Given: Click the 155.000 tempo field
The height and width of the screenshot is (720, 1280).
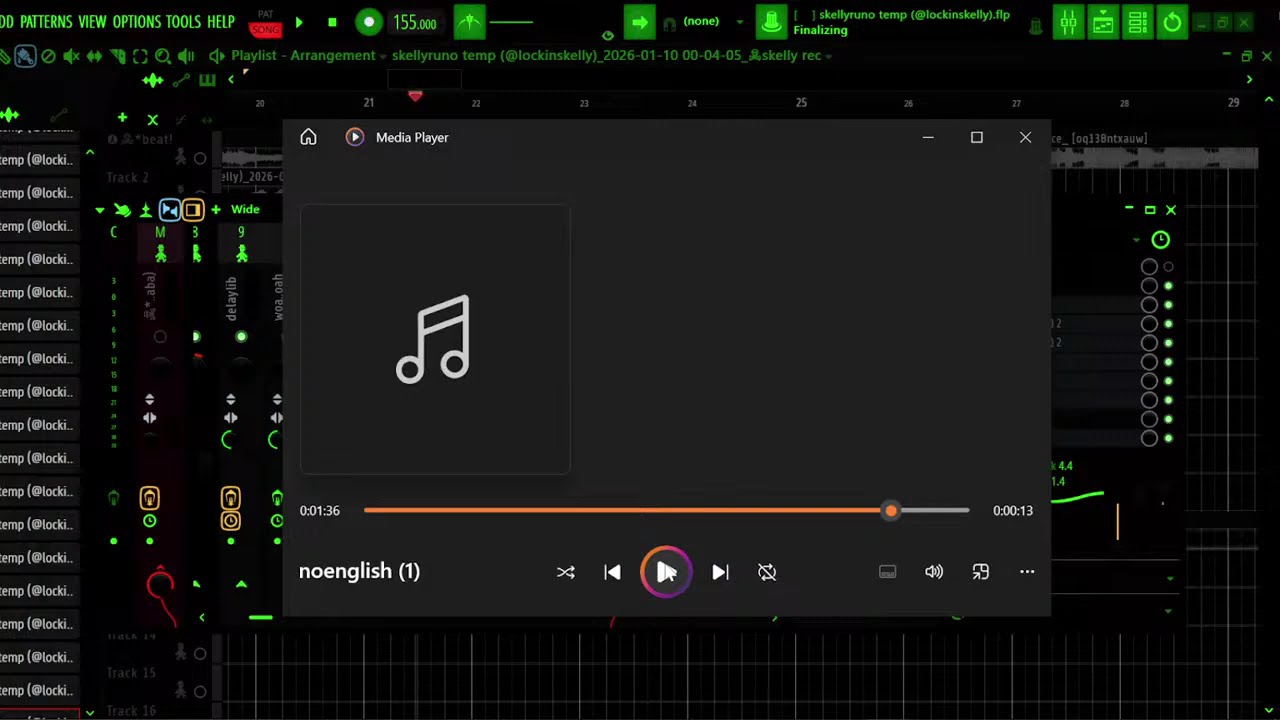Looking at the screenshot, I should (414, 22).
